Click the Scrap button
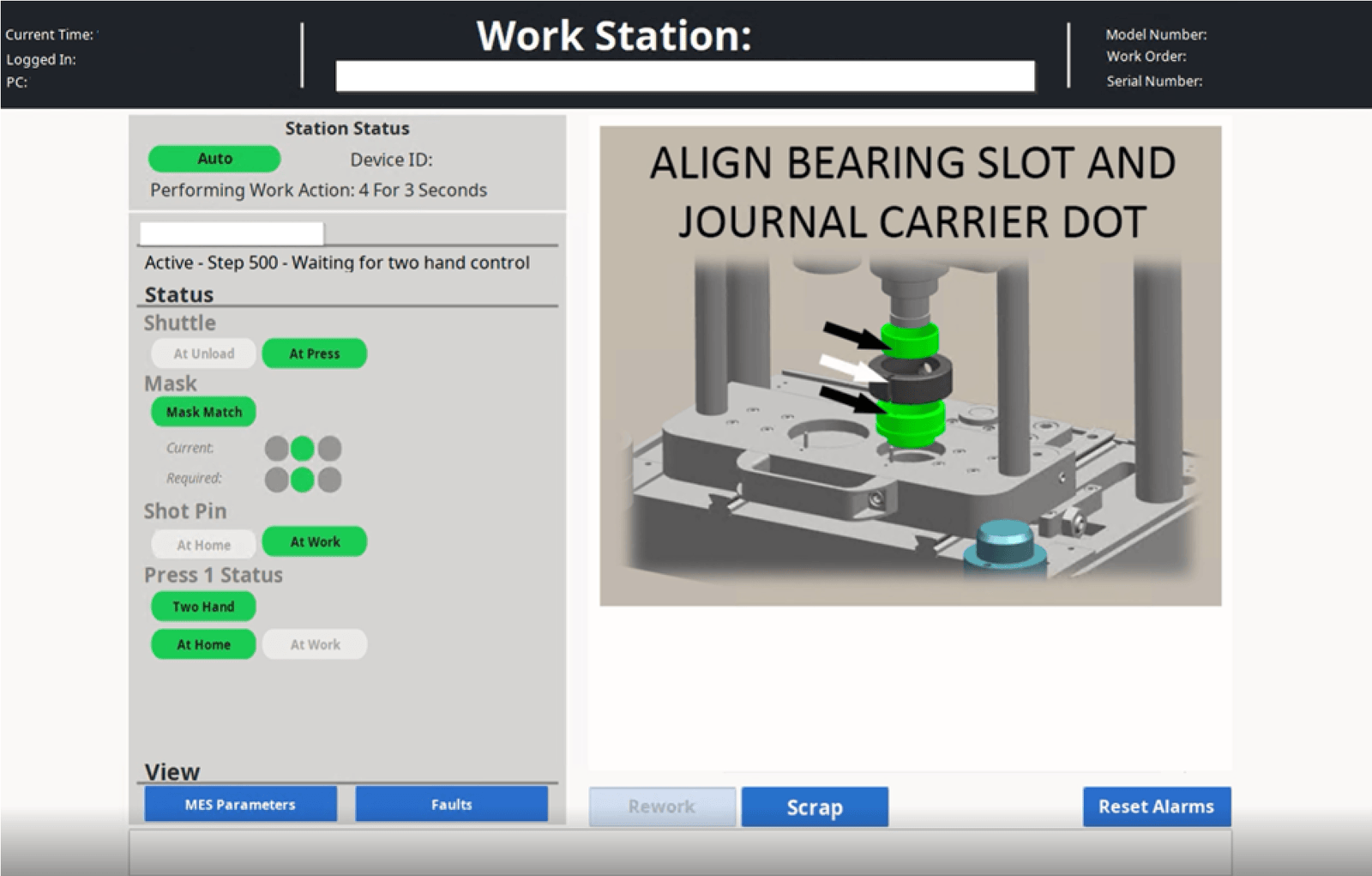This screenshot has width=1372, height=876. click(x=815, y=807)
